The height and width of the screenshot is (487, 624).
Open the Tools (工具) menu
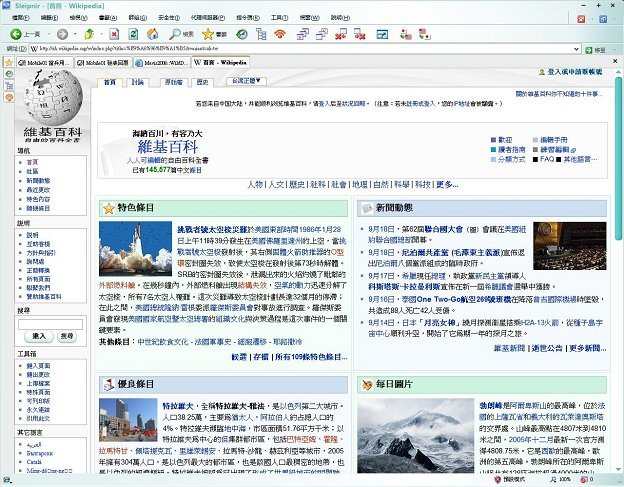coord(279,18)
